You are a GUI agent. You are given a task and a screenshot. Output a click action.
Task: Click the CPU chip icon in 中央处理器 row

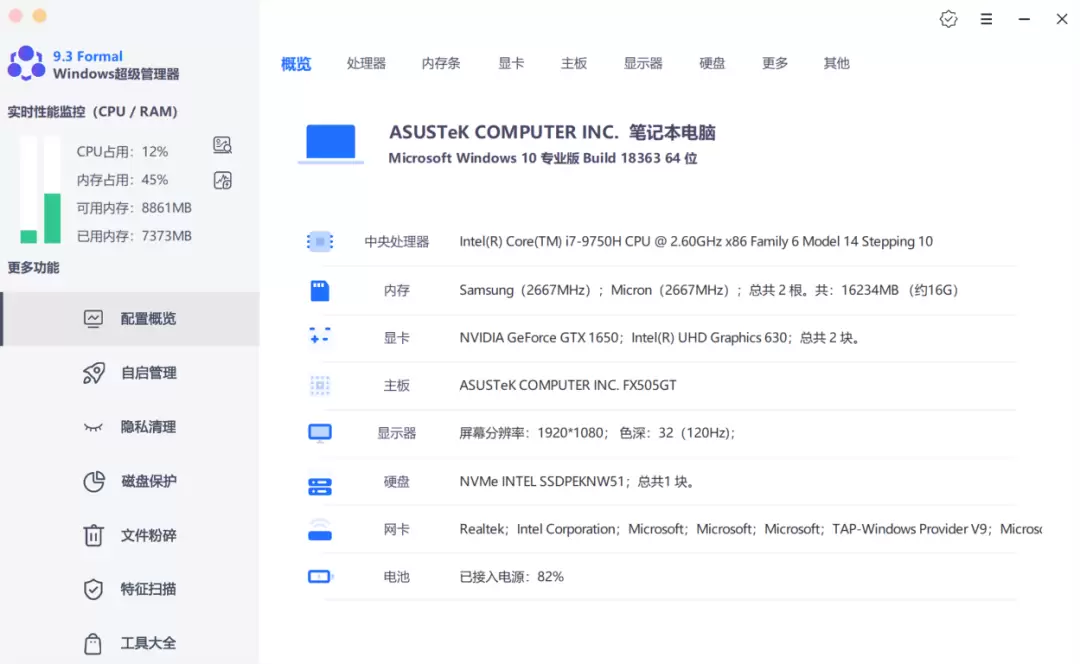click(x=320, y=242)
